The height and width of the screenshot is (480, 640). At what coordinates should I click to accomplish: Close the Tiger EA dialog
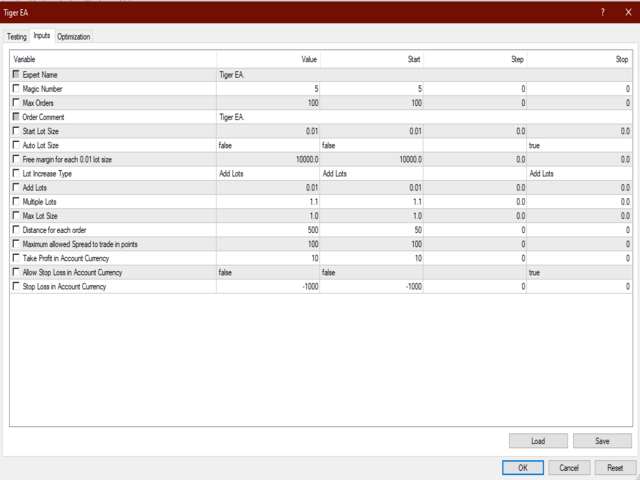pos(629,12)
